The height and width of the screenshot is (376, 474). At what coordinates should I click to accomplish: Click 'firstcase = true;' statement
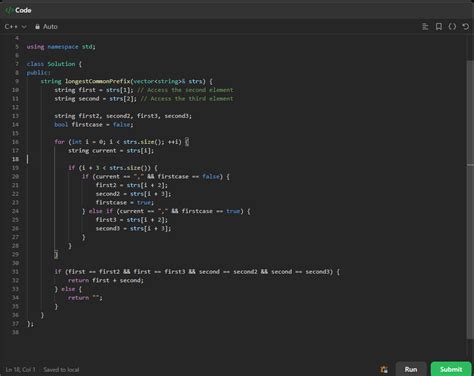pyautogui.click(x=125, y=203)
